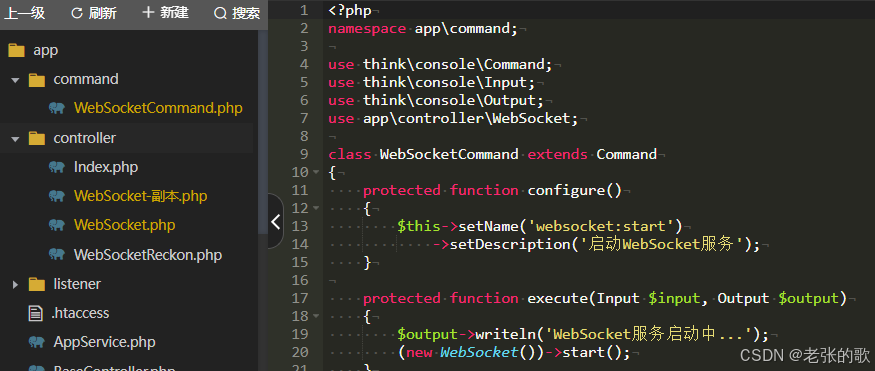875x371 pixels.
Task: Click the 搜索 search label
Action: [x=246, y=13]
